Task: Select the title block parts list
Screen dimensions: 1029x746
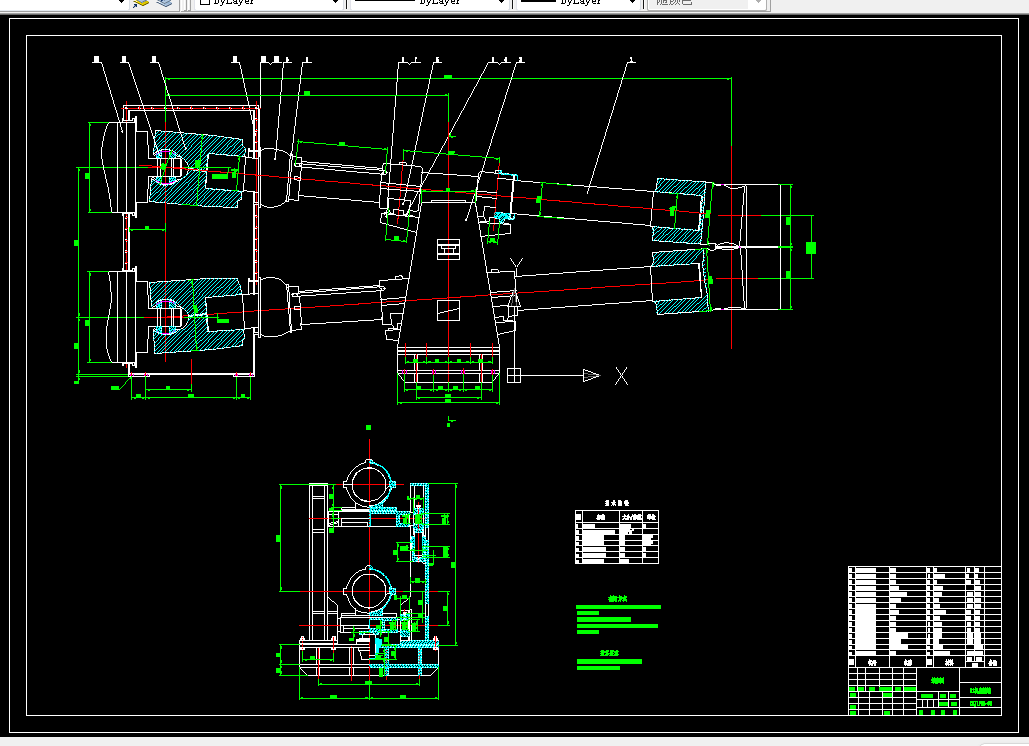Action: coord(925,617)
